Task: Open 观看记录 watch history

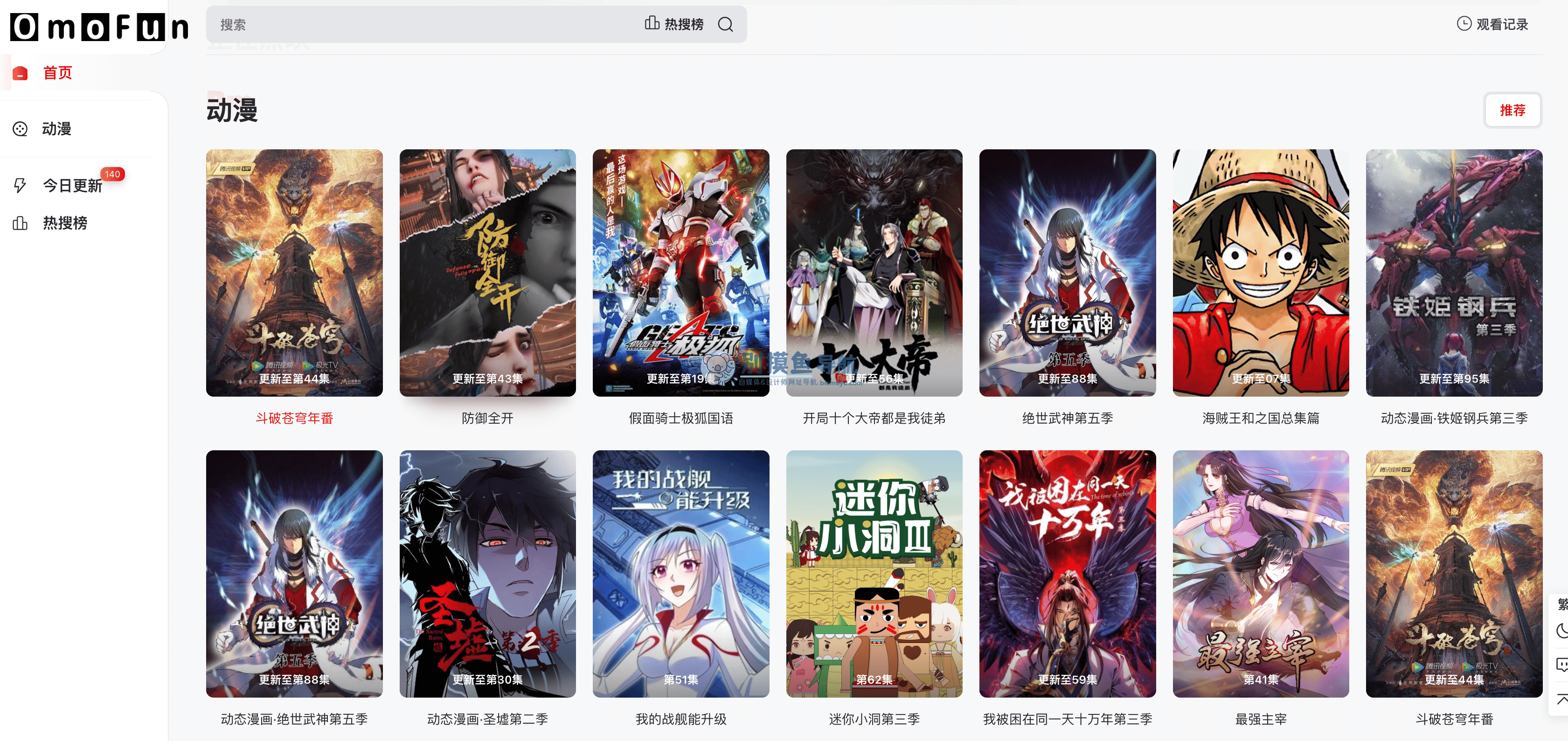Action: click(1492, 24)
